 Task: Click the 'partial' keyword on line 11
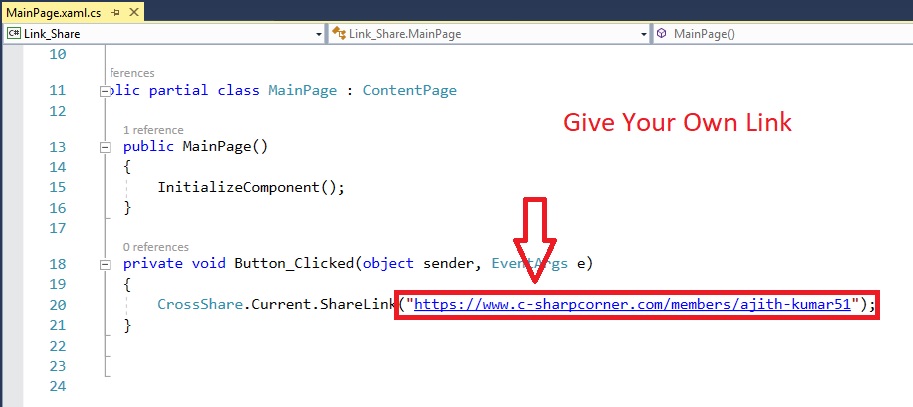coord(178,90)
